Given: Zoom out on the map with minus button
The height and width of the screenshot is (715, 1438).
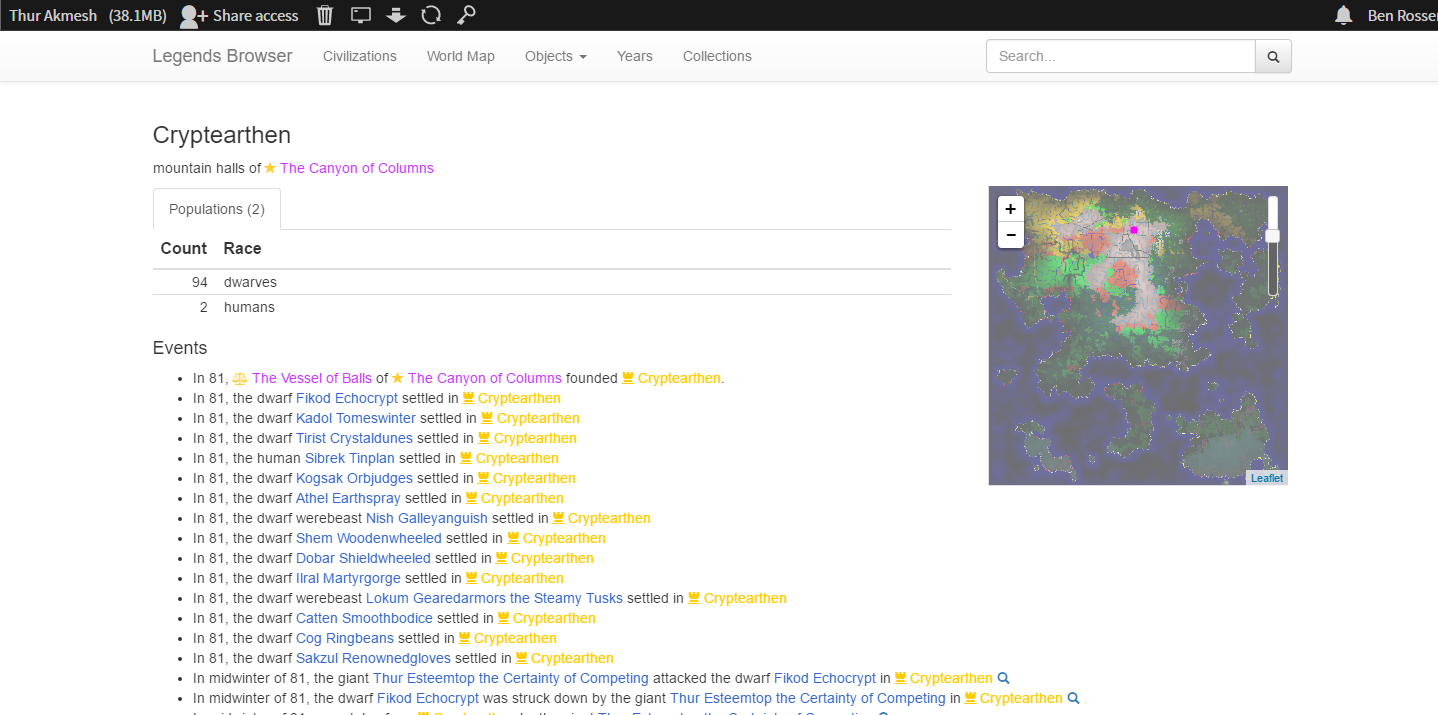Looking at the screenshot, I should tap(1011, 235).
